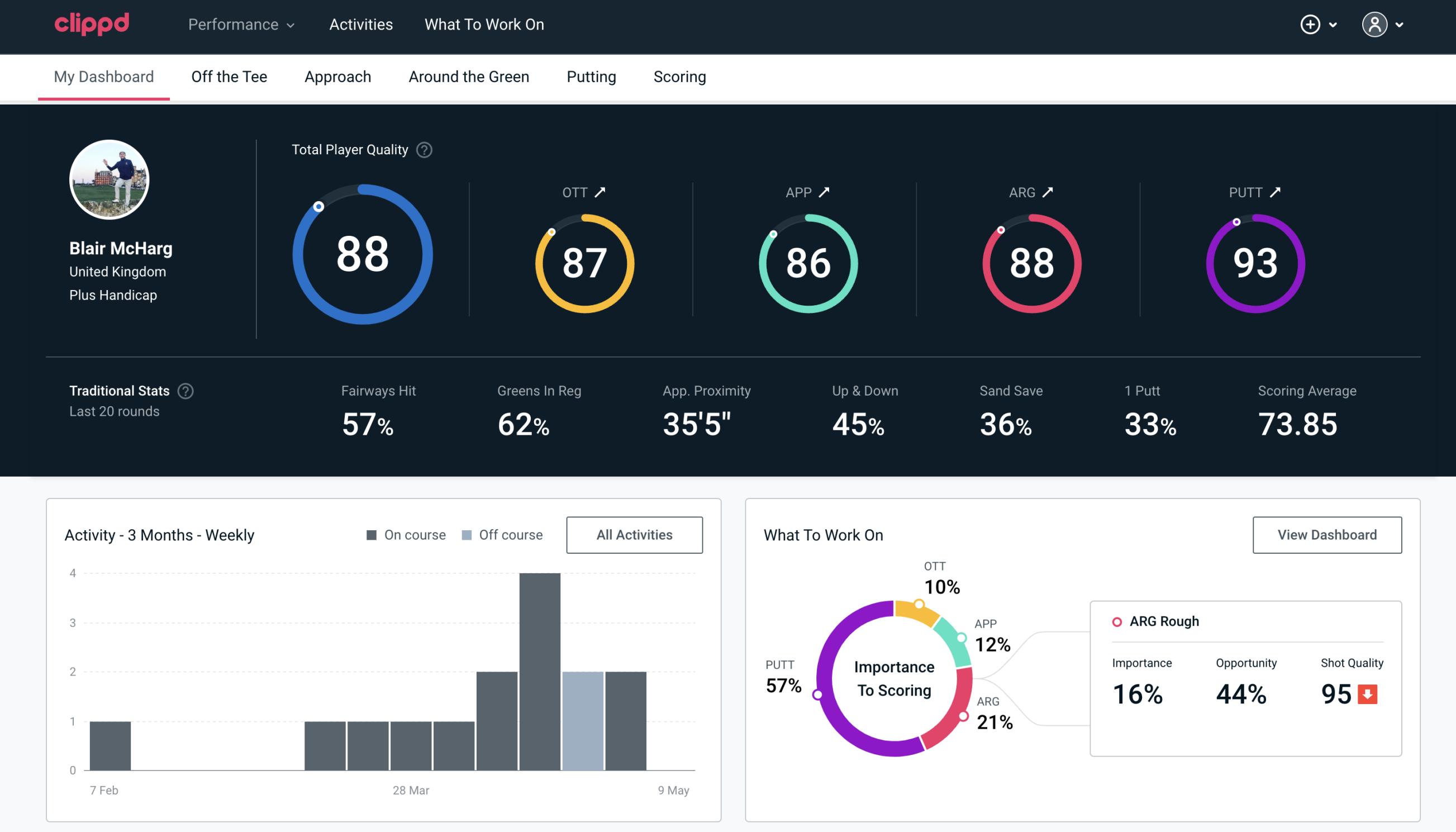
Task: Select the APP segment on importance chart
Action: tap(956, 644)
